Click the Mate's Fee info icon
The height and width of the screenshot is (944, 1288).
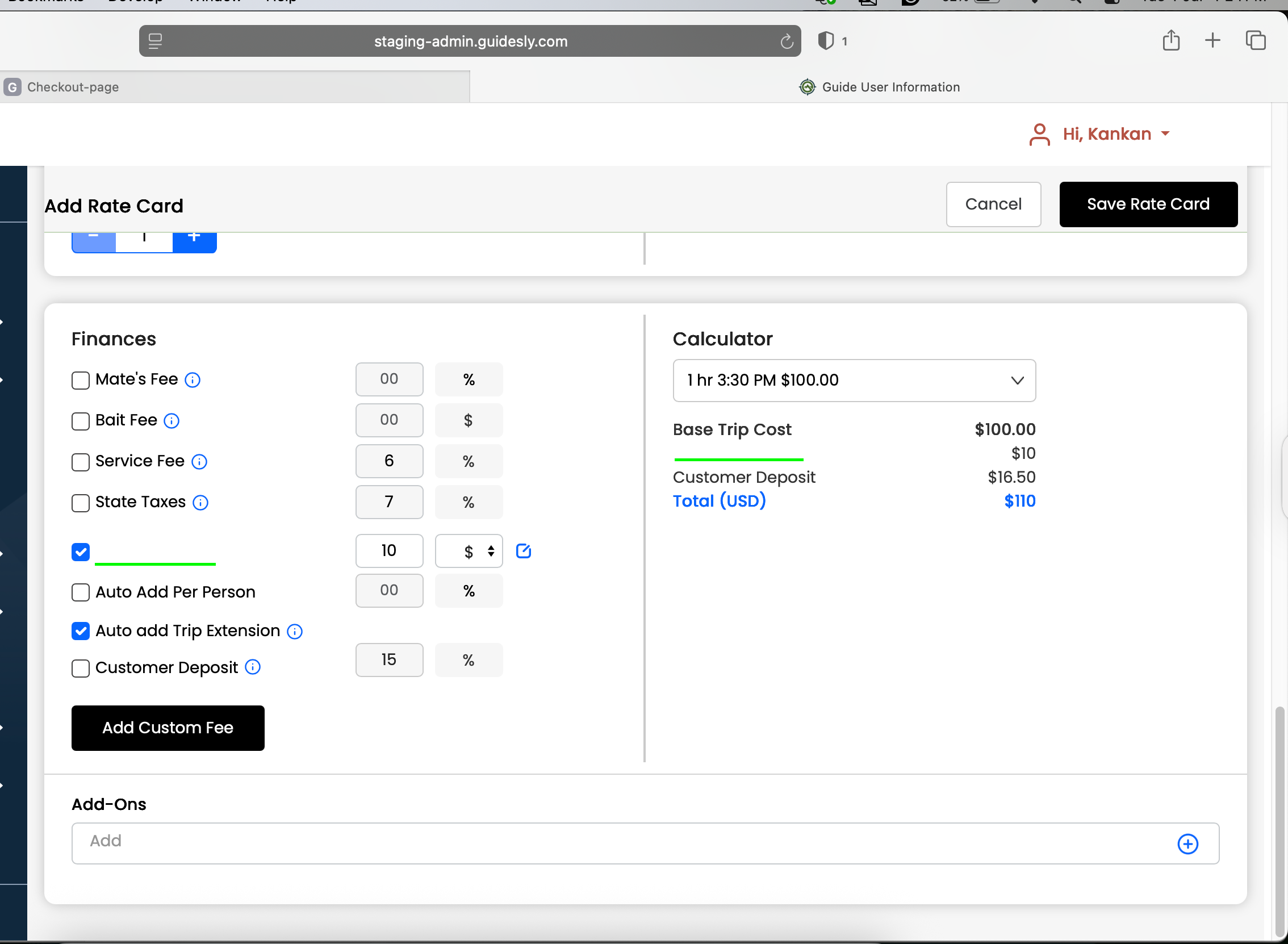pyautogui.click(x=193, y=380)
